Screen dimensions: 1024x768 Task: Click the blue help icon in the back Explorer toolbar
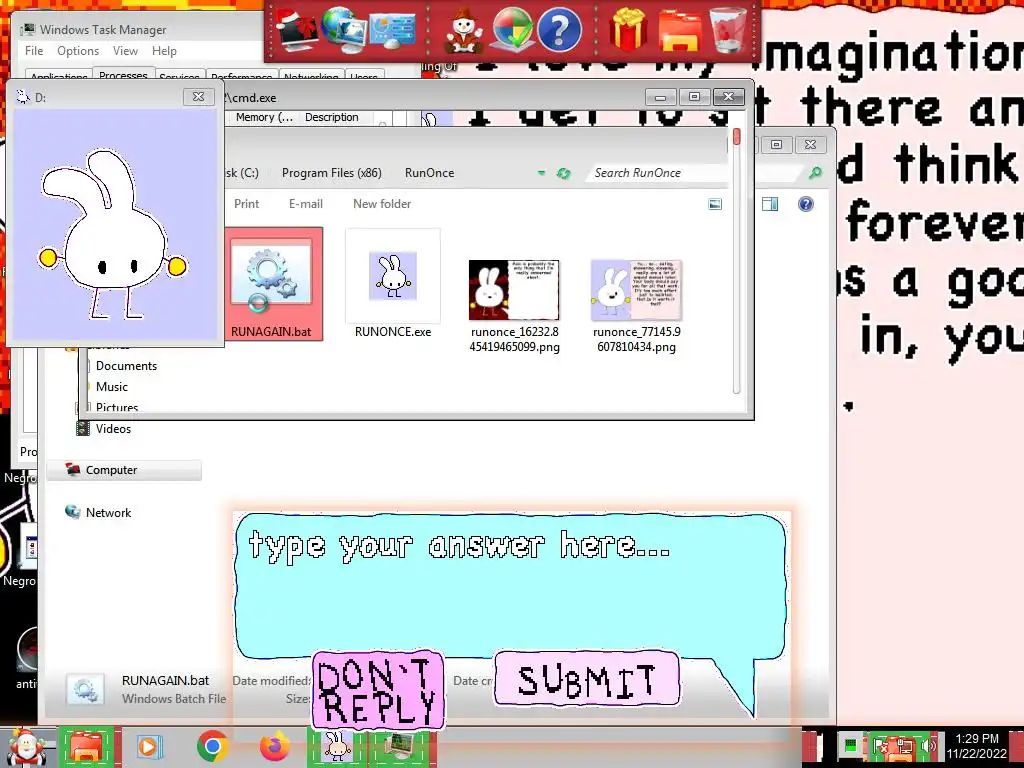[806, 204]
